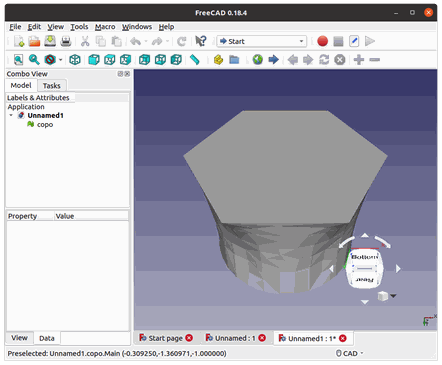The width and height of the screenshot is (442, 365).
Task: Open the undo history dropdown arrow
Action: 146,42
